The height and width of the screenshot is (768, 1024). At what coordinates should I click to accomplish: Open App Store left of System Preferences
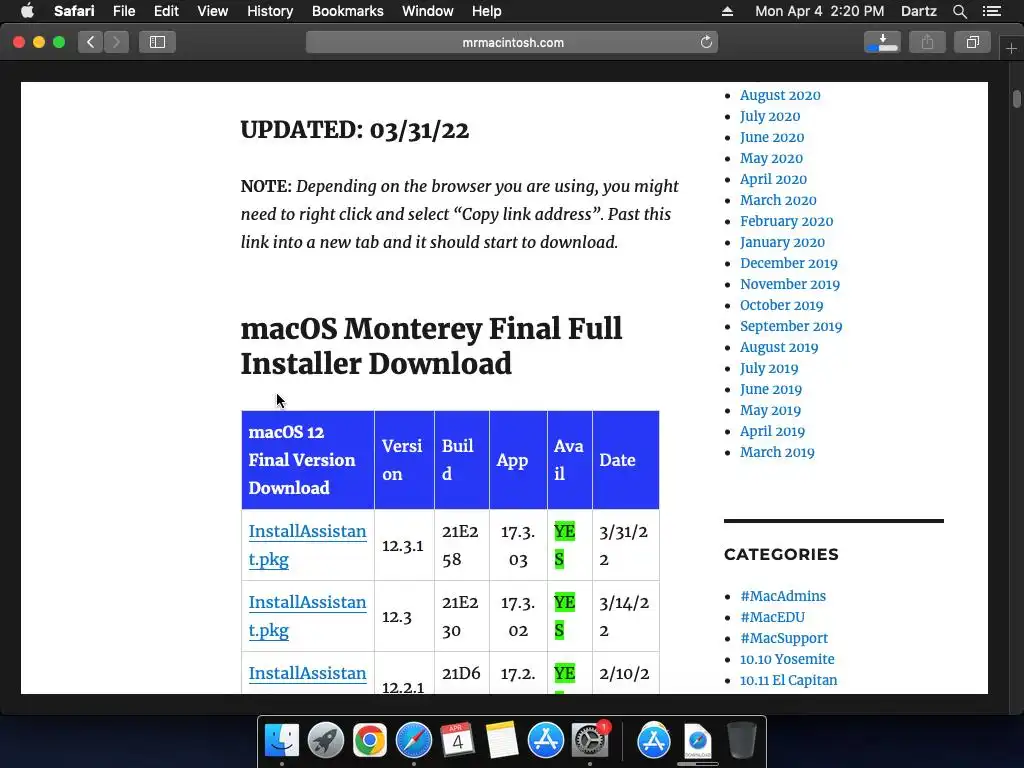point(546,741)
